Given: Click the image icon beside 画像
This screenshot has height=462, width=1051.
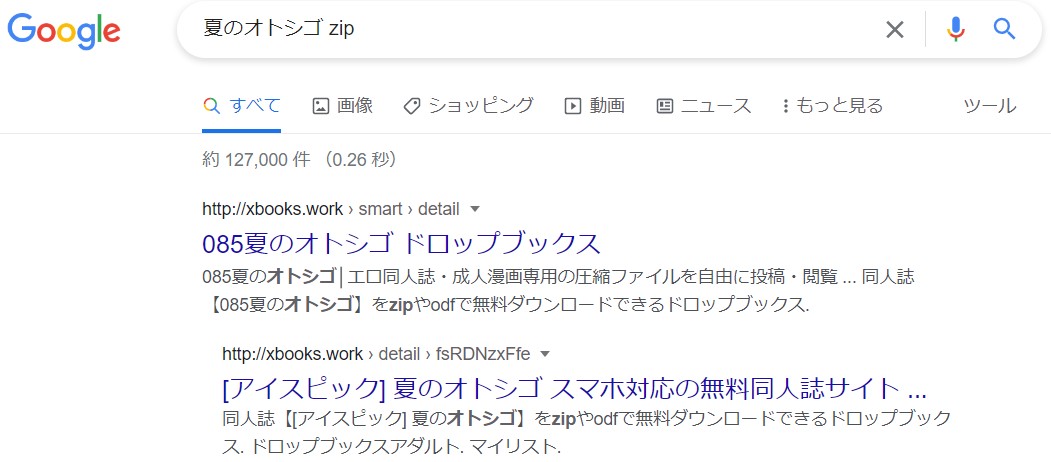Looking at the screenshot, I should [x=321, y=106].
